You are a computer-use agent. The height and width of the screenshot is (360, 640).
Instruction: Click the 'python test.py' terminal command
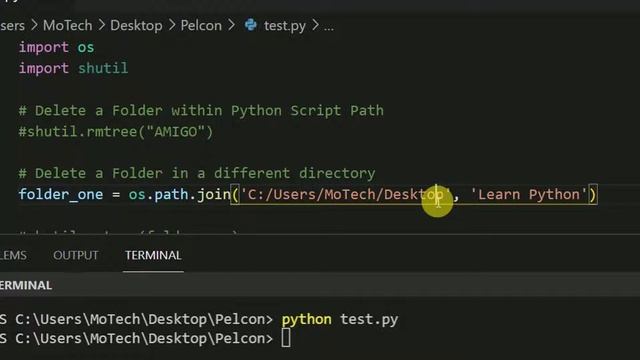pyautogui.click(x=340, y=319)
